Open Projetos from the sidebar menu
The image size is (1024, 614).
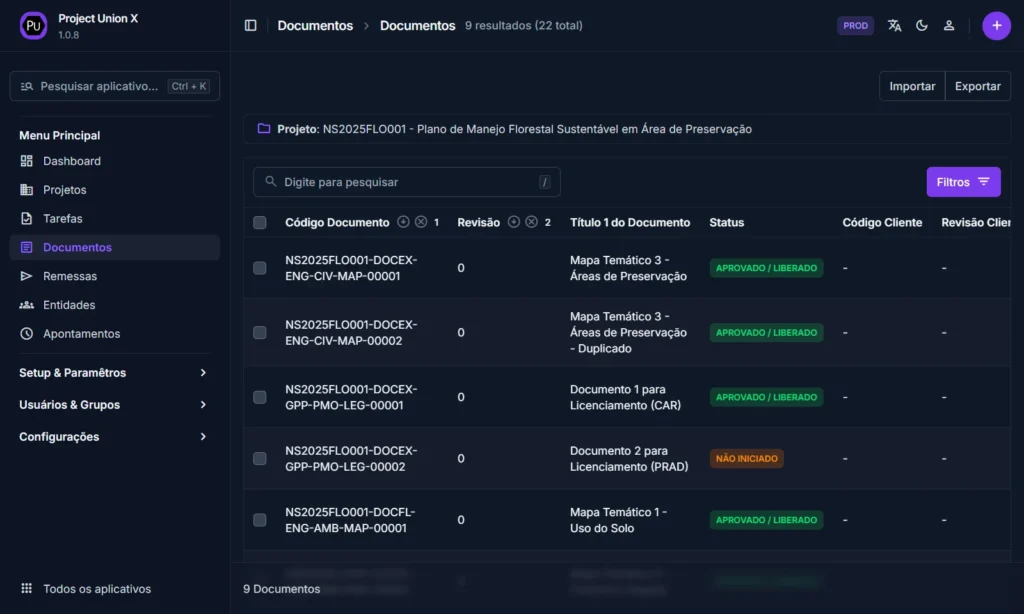(64, 190)
